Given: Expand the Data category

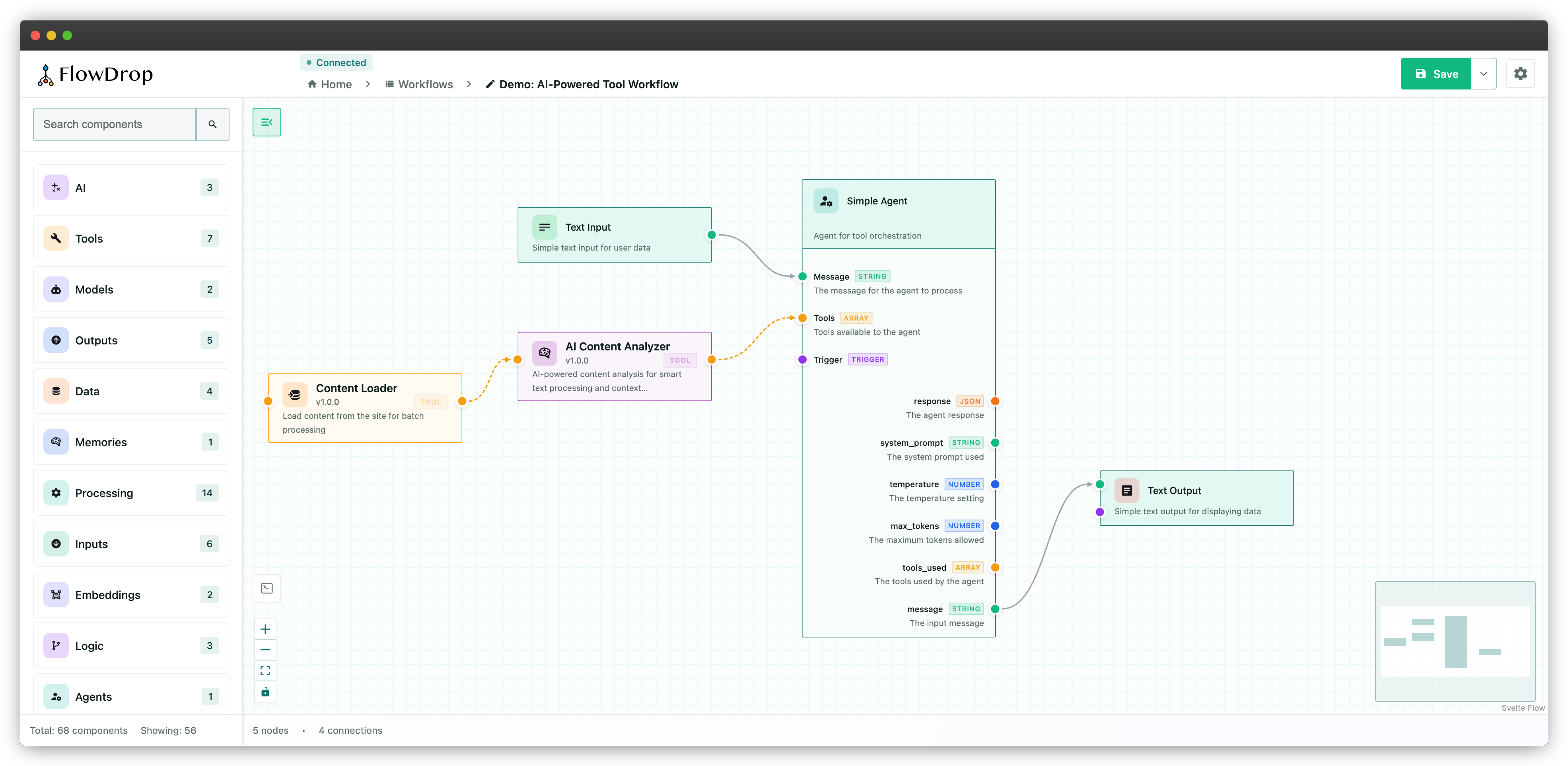Looking at the screenshot, I should click(x=131, y=391).
